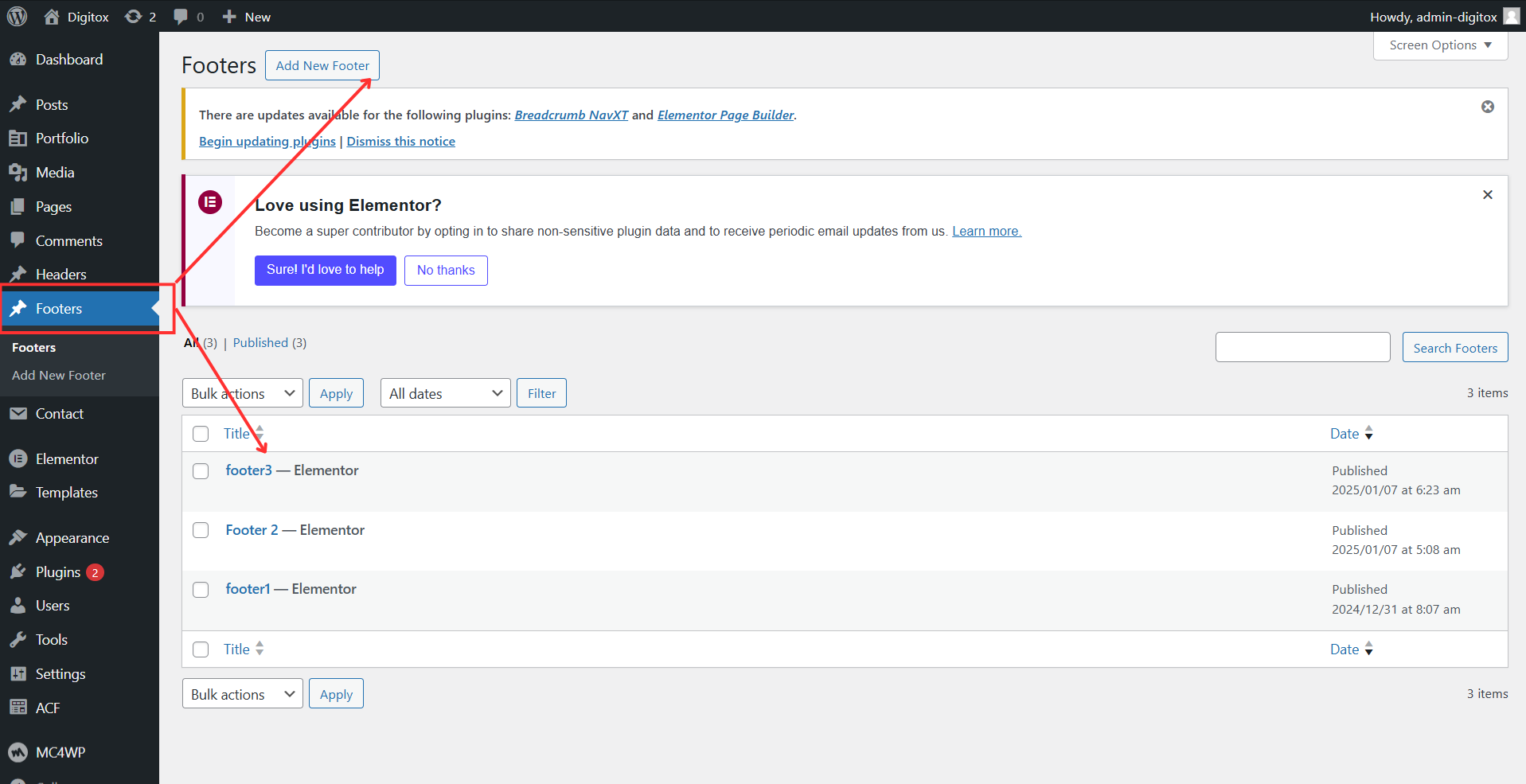The height and width of the screenshot is (784, 1526).
Task: Click the Contact envelope icon
Action: (18, 414)
